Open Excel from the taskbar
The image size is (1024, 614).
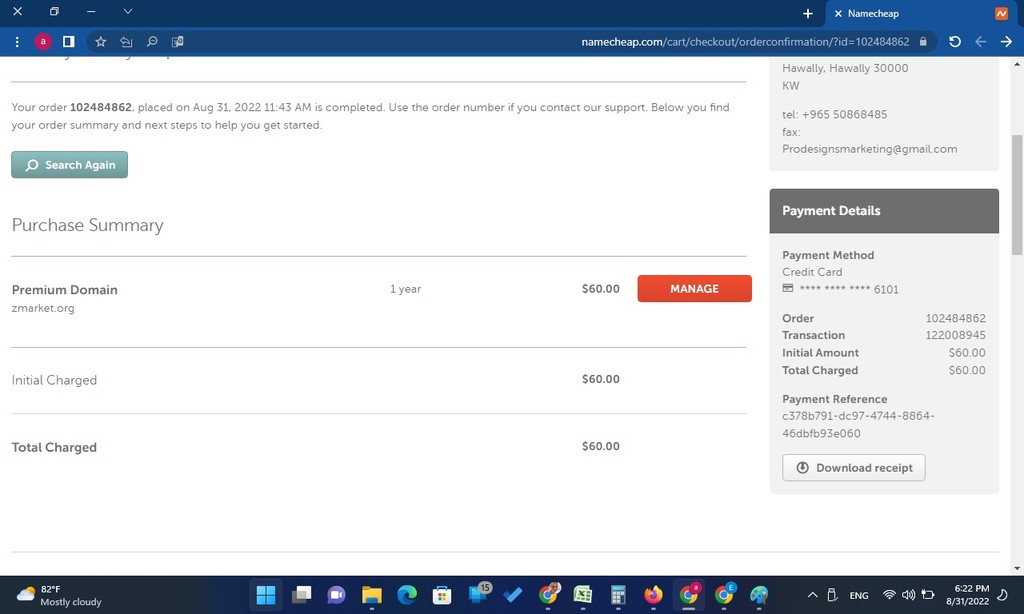pos(583,595)
